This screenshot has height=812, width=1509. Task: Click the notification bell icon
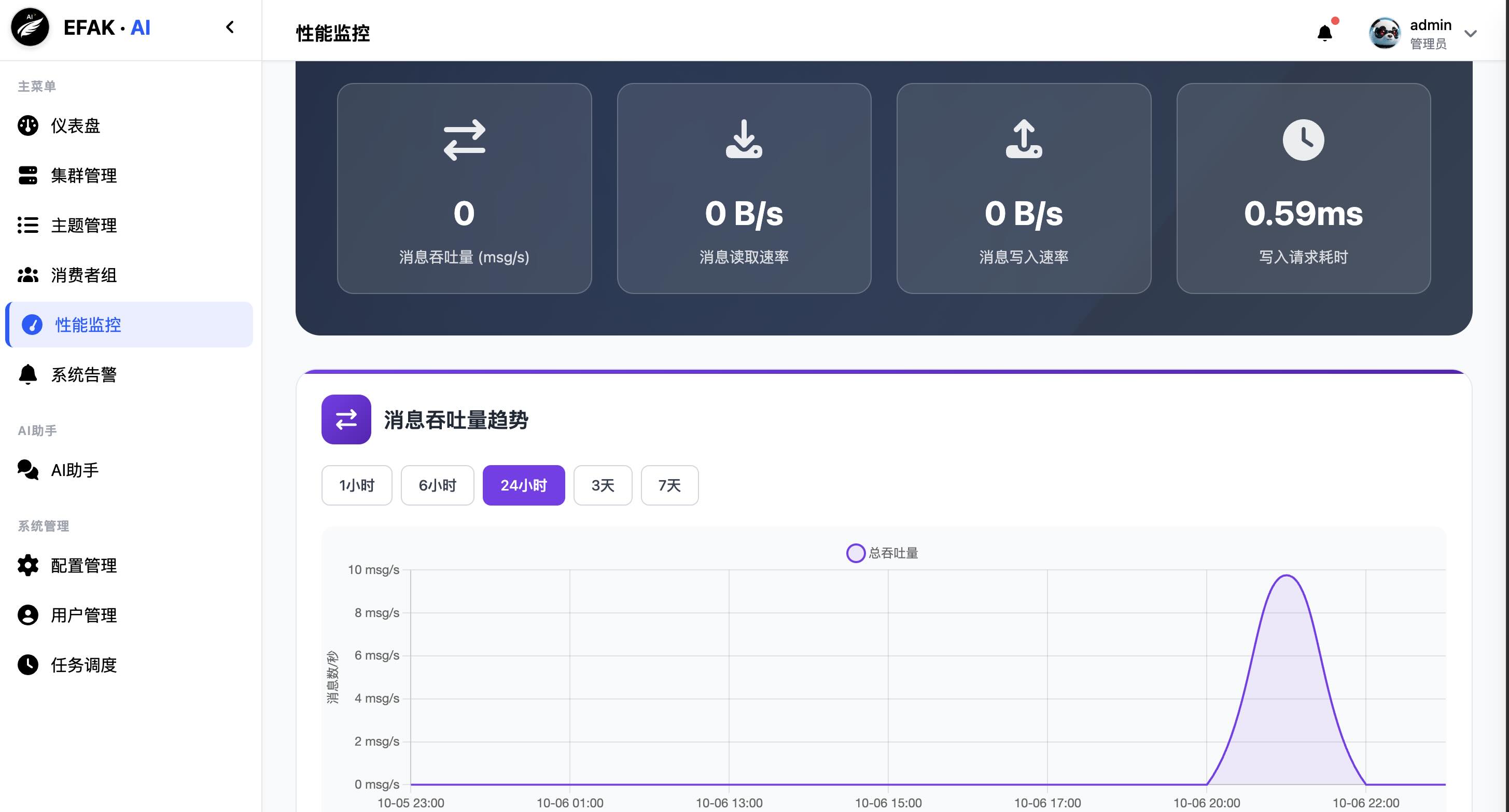(1324, 33)
